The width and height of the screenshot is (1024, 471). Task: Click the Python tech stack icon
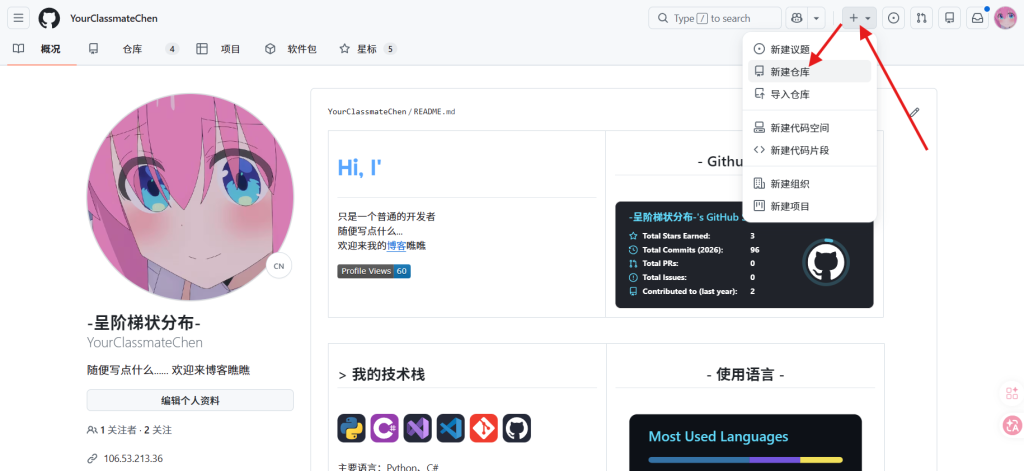click(x=351, y=429)
